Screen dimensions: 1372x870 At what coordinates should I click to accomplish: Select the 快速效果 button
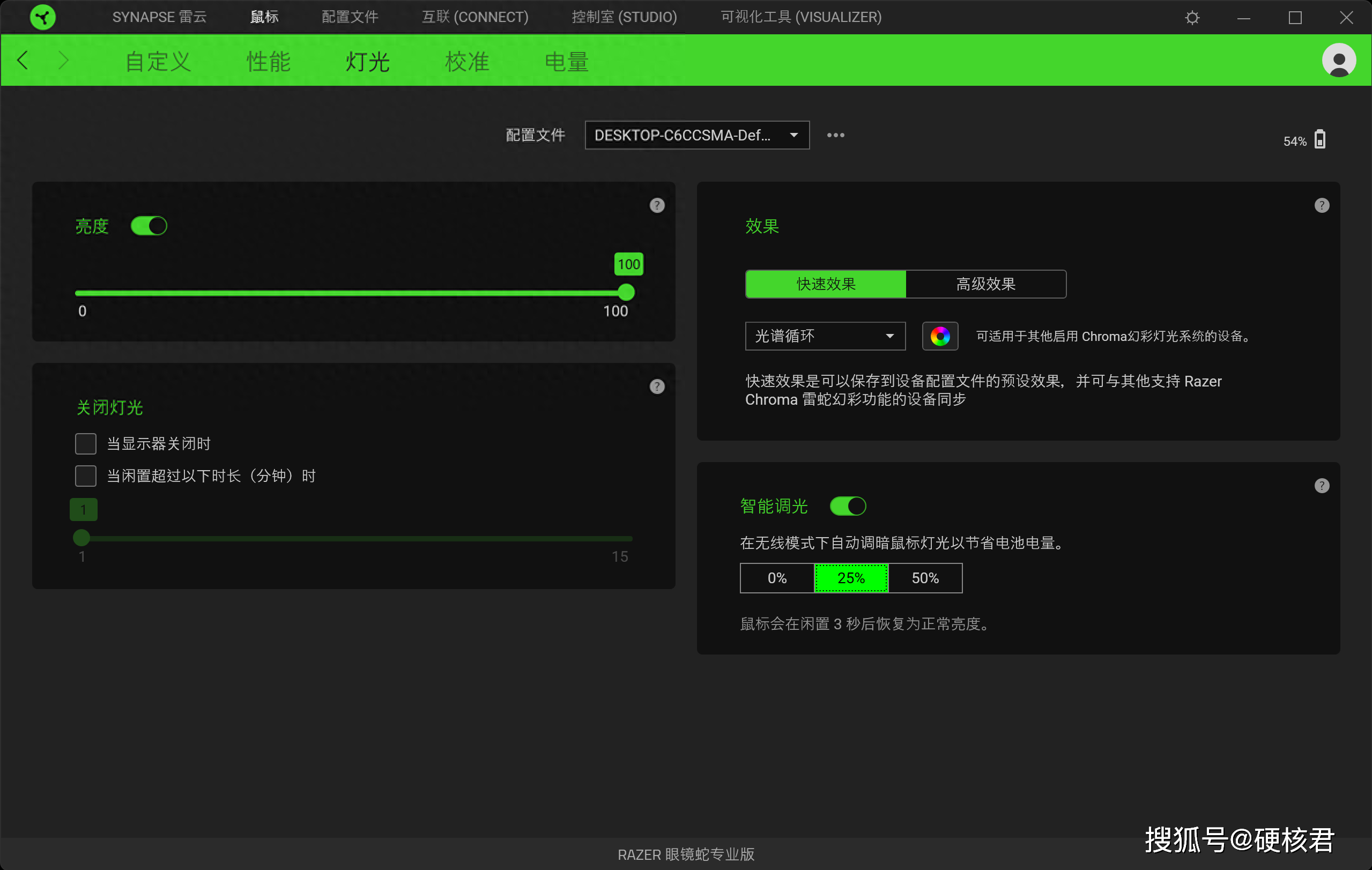click(826, 284)
